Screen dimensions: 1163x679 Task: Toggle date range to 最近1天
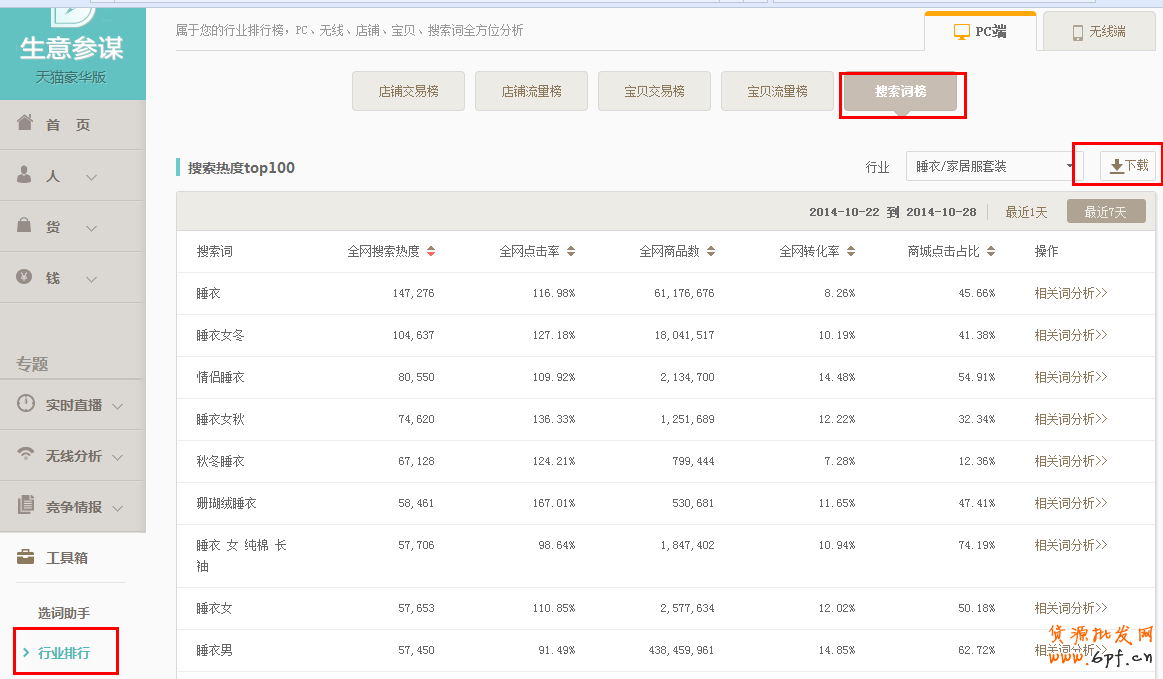[1026, 212]
